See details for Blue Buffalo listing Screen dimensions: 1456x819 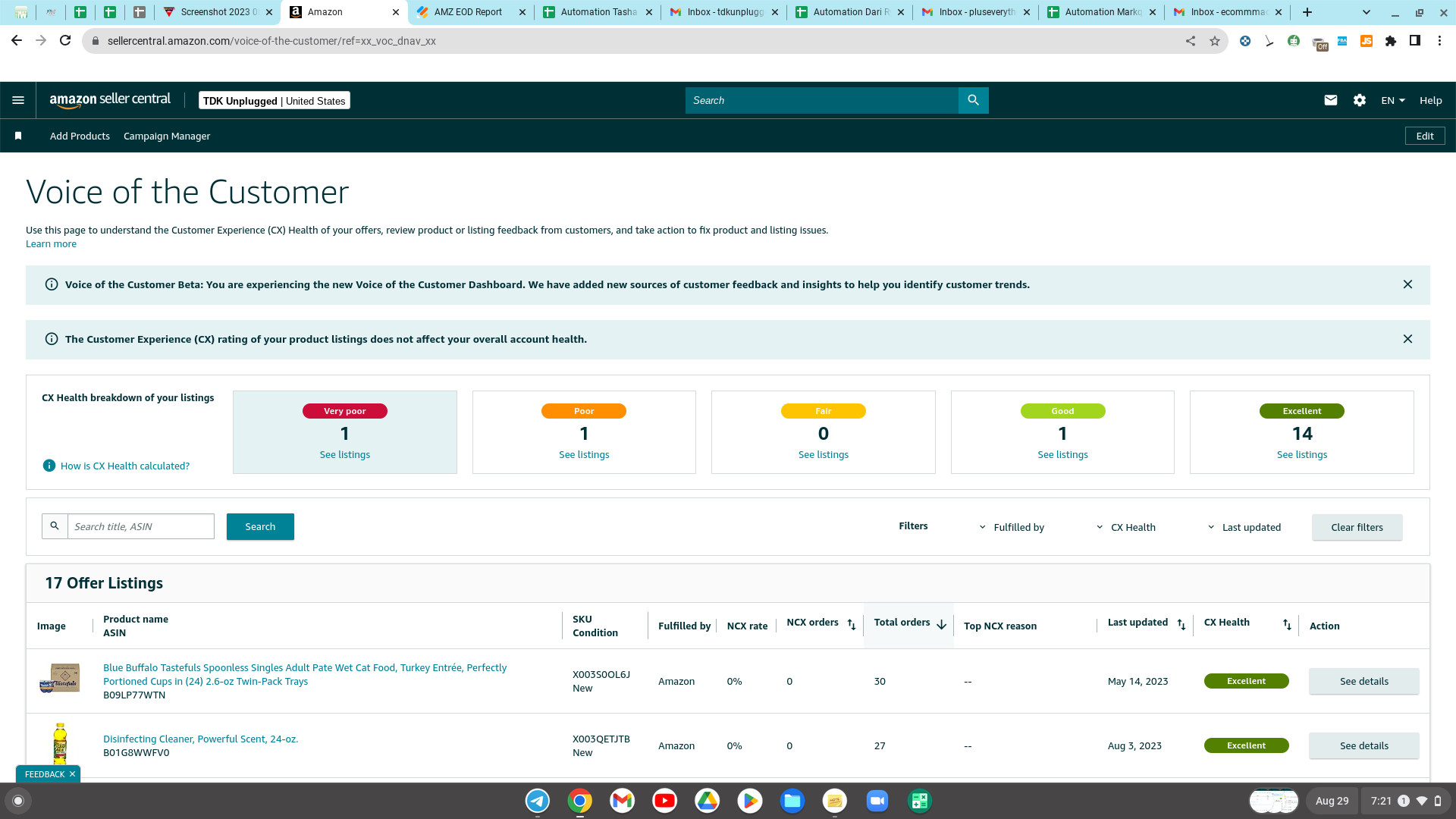click(x=1363, y=681)
